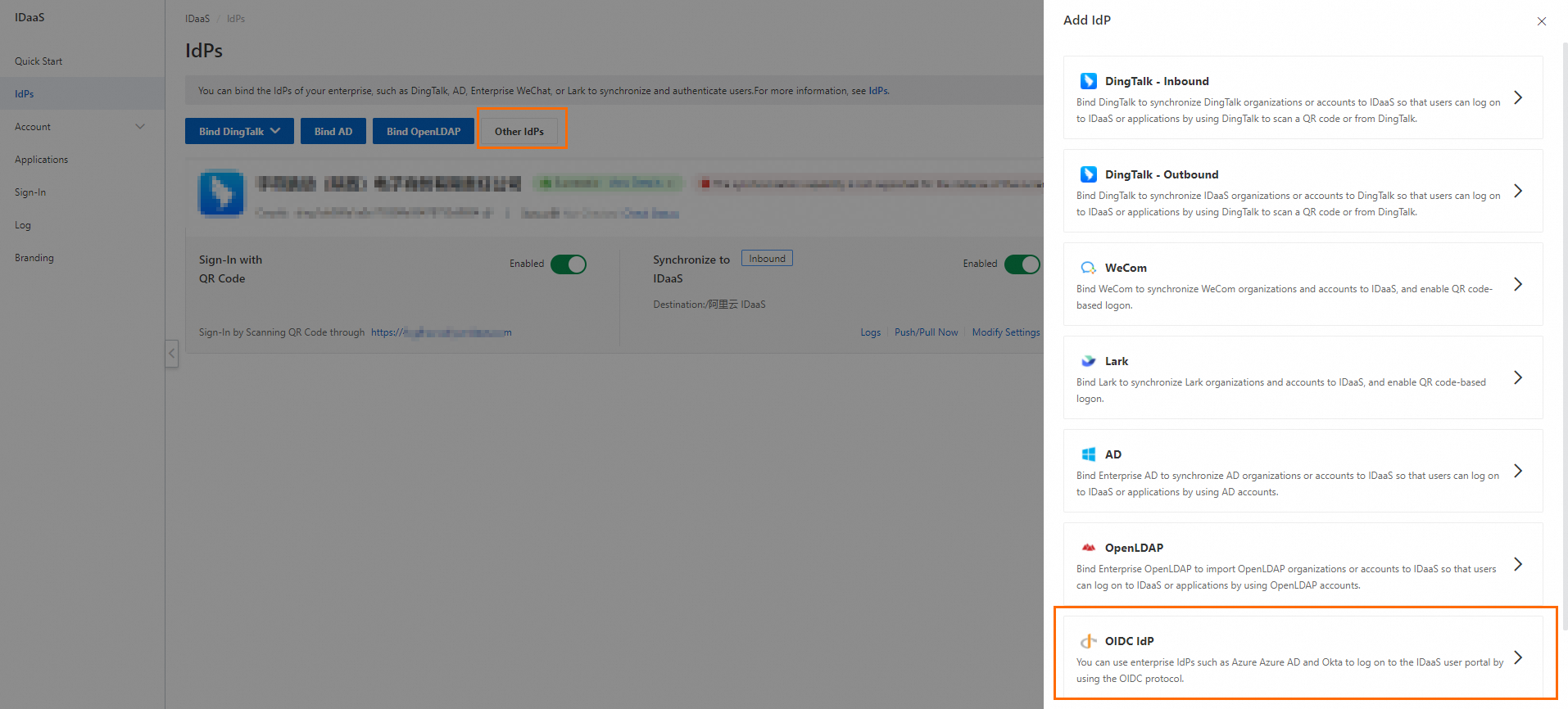The width and height of the screenshot is (1568, 709).
Task: Click the Destination IDaaS text
Action: [709, 305]
